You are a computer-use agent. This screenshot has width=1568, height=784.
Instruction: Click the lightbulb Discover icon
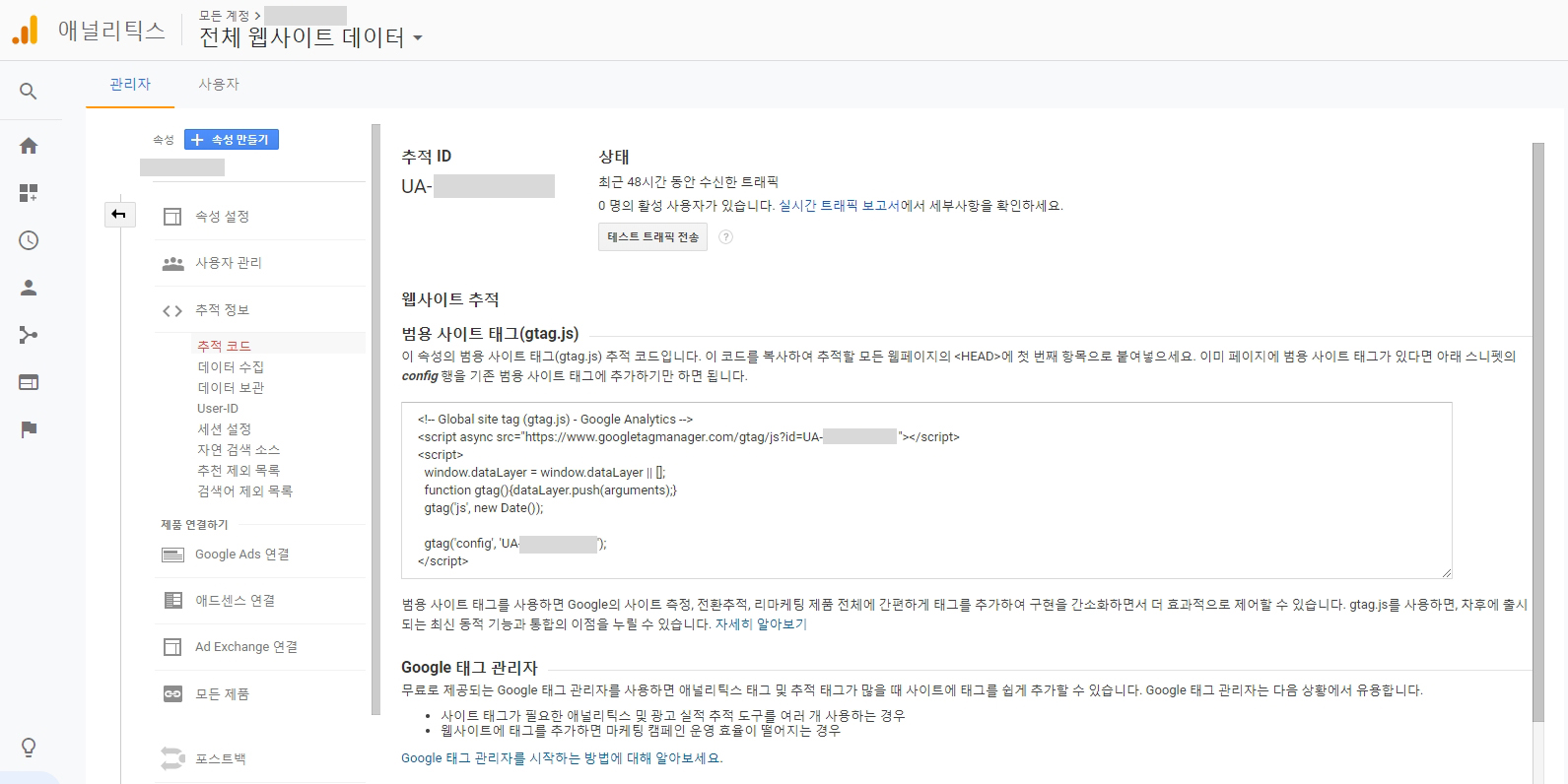point(29,748)
